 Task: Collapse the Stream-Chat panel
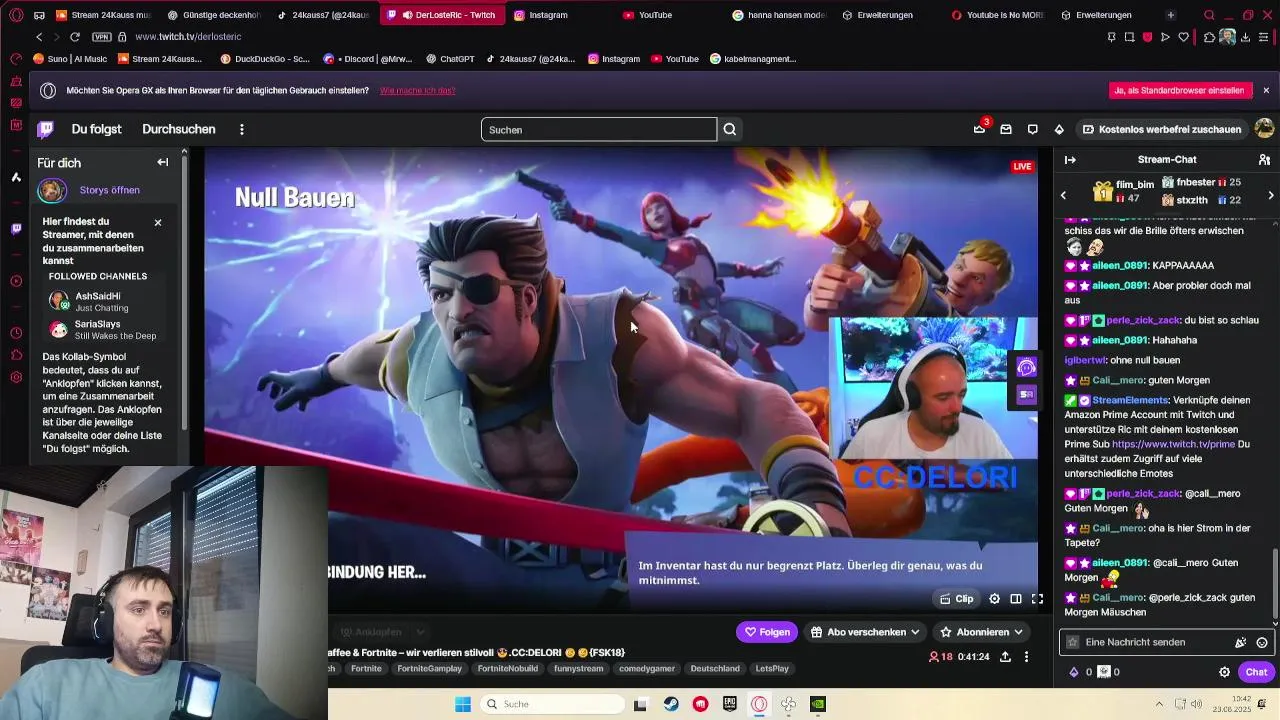1070,160
